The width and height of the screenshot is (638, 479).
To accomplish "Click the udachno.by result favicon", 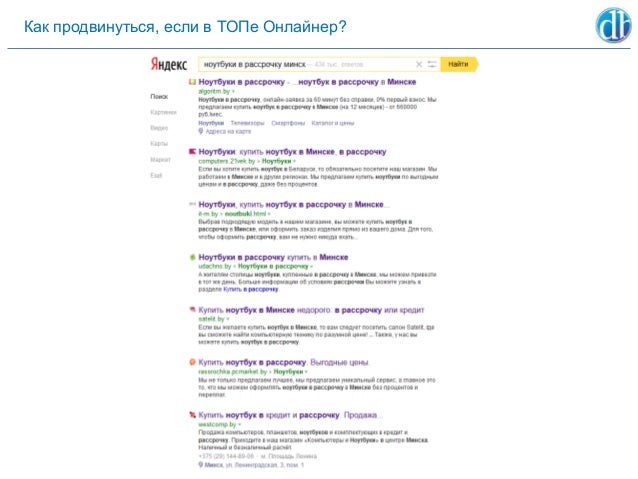I will [x=192, y=257].
